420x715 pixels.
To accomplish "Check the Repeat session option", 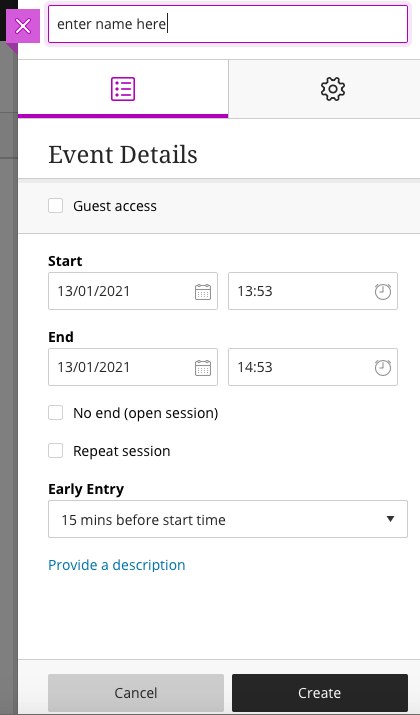I will (56, 451).
